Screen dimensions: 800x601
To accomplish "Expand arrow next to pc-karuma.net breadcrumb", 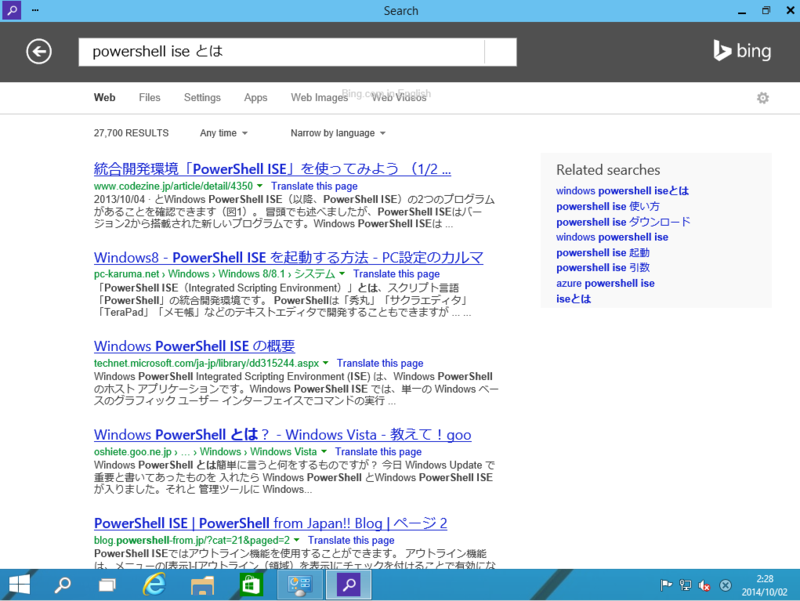I will tap(342, 274).
